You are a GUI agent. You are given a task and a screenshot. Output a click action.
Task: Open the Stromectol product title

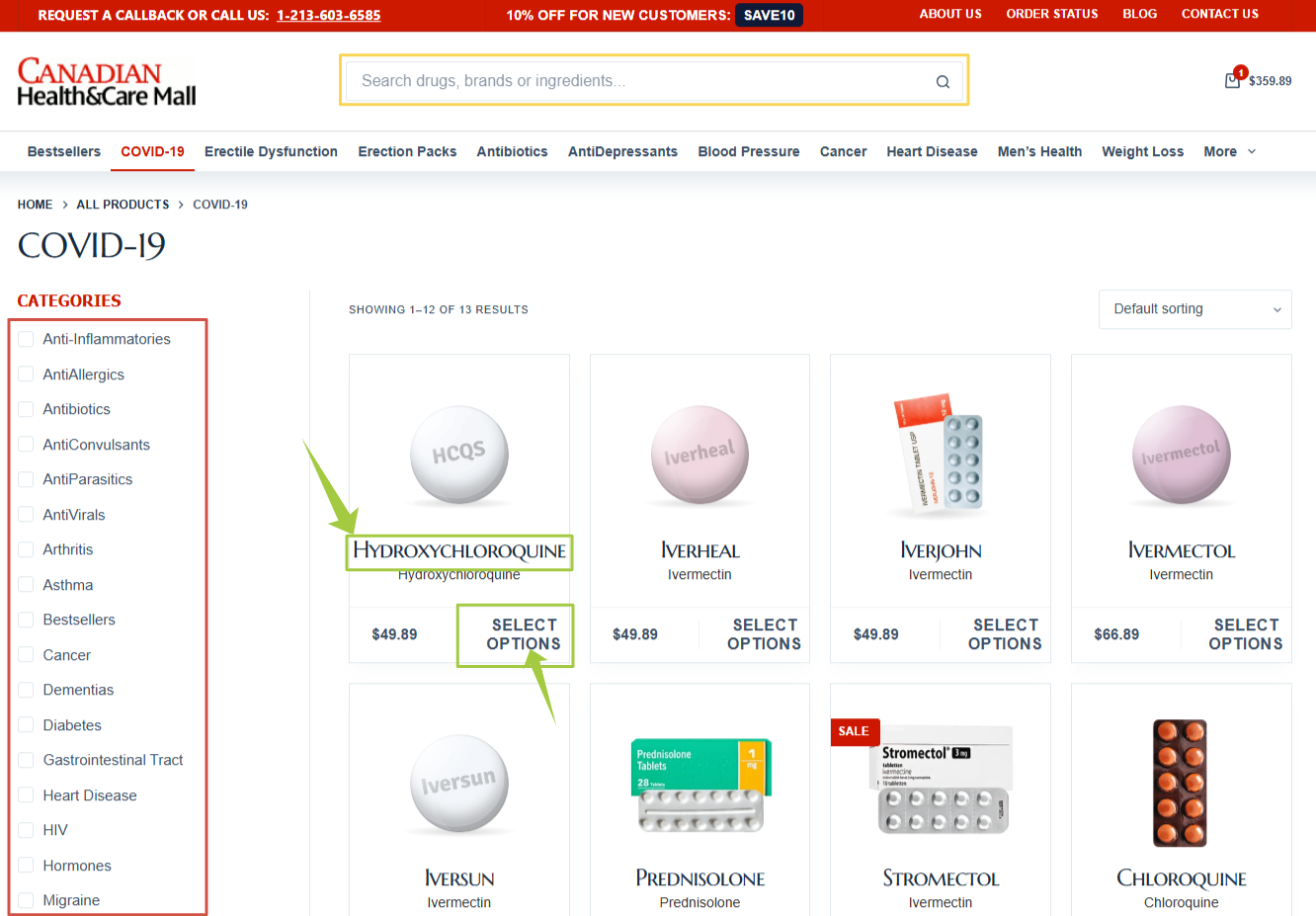pos(941,878)
